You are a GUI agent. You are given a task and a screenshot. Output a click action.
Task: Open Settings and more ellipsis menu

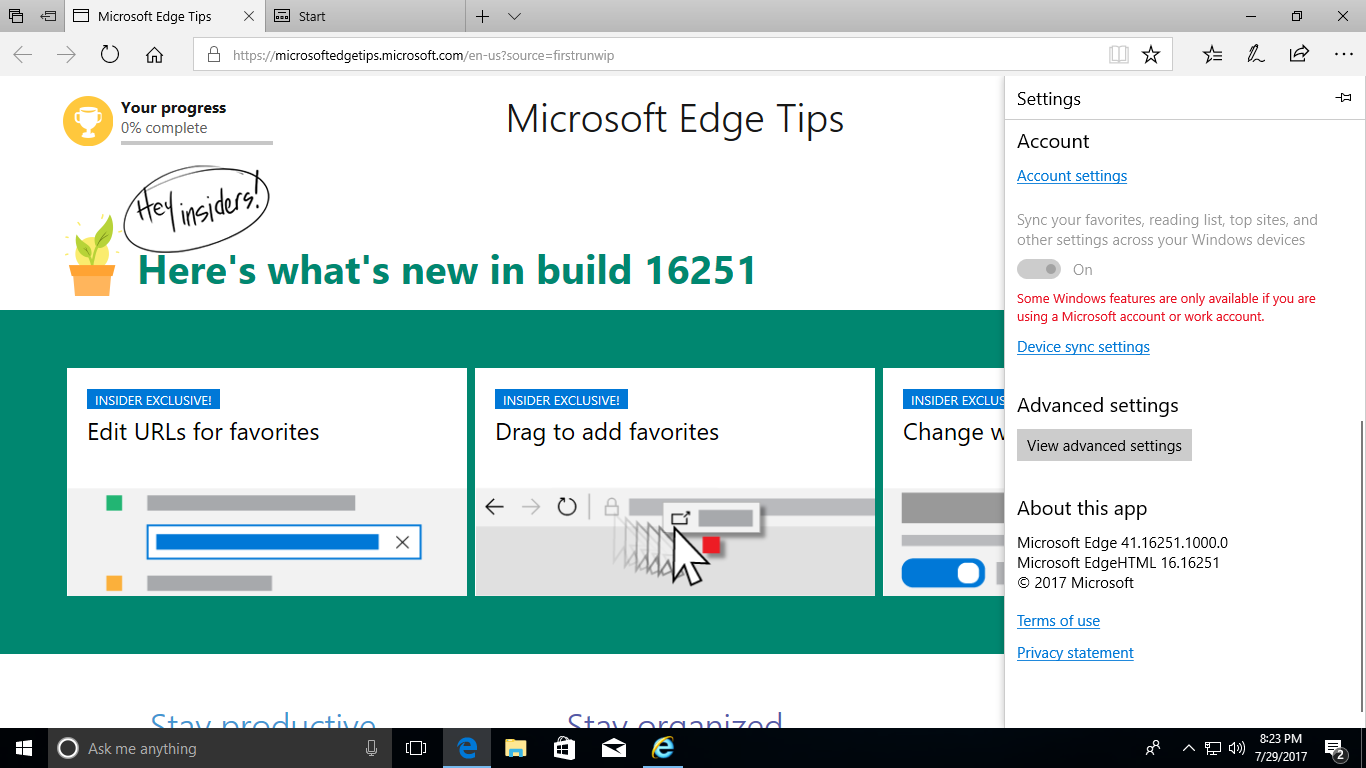[1343, 55]
